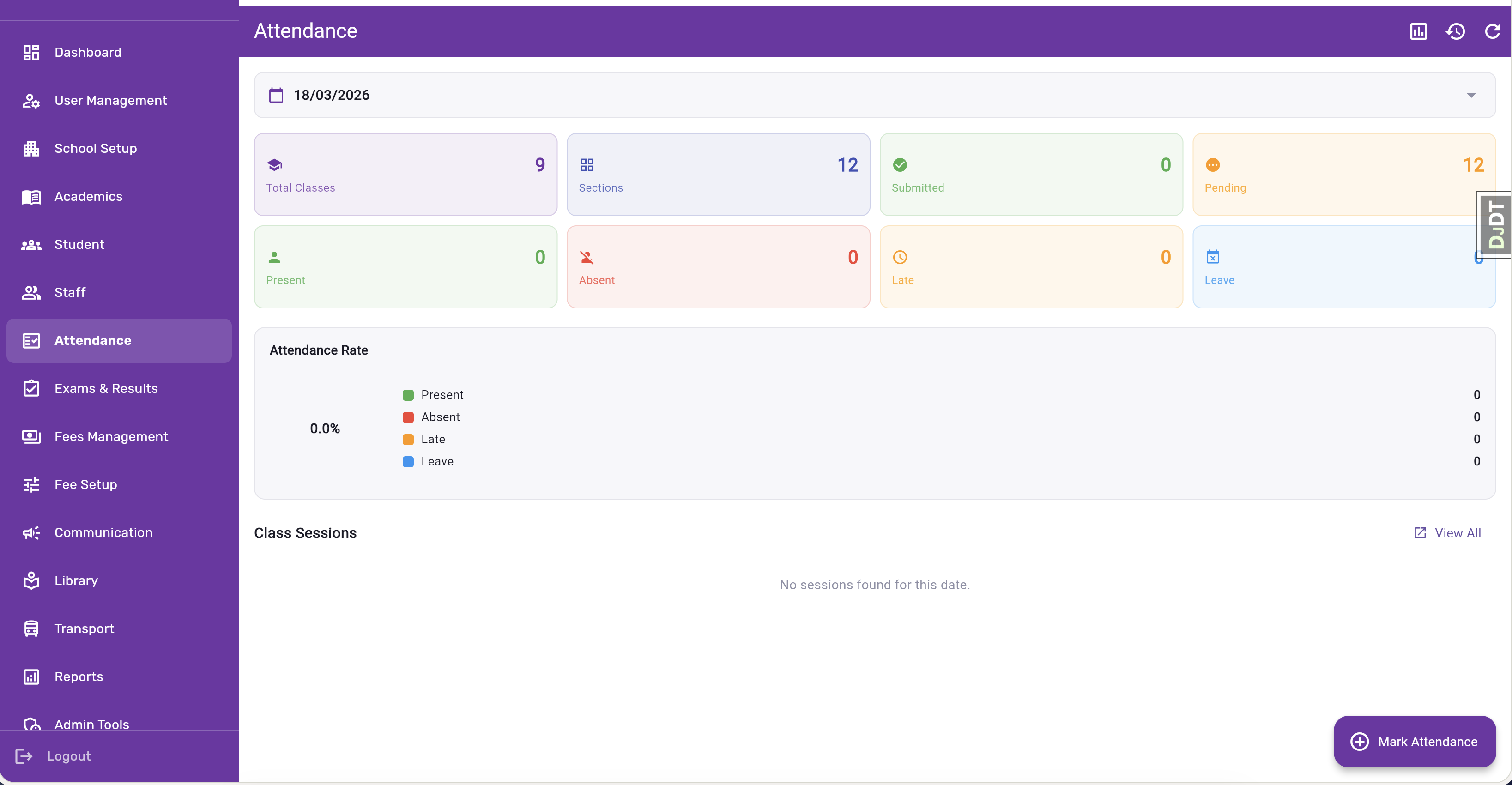Click the Library book icon
This screenshot has height=785, width=1512.
[x=31, y=580]
